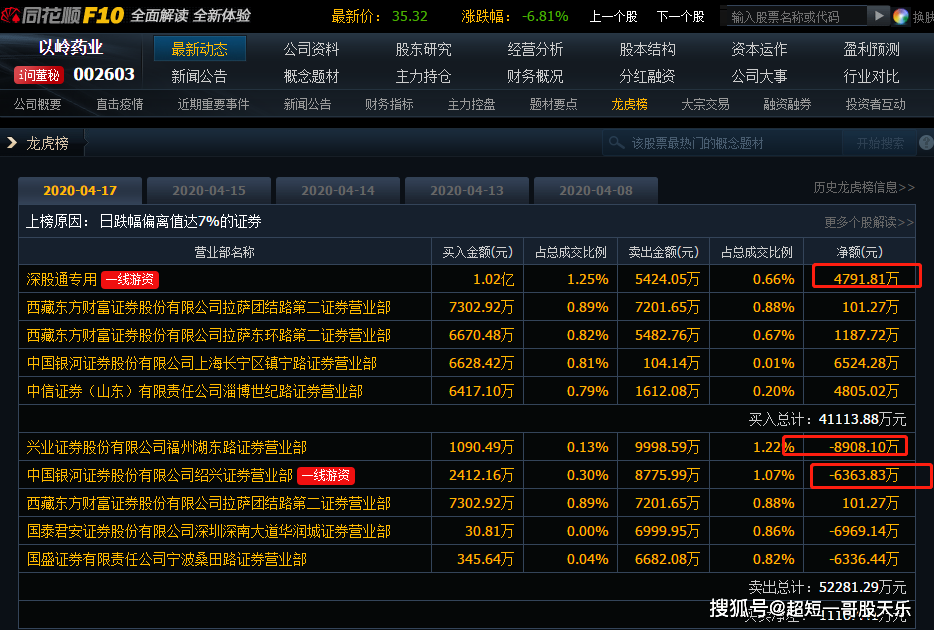The width and height of the screenshot is (934, 630).
Task: Select the 龙虎榜 sub-tab
Action: pyautogui.click(x=630, y=105)
